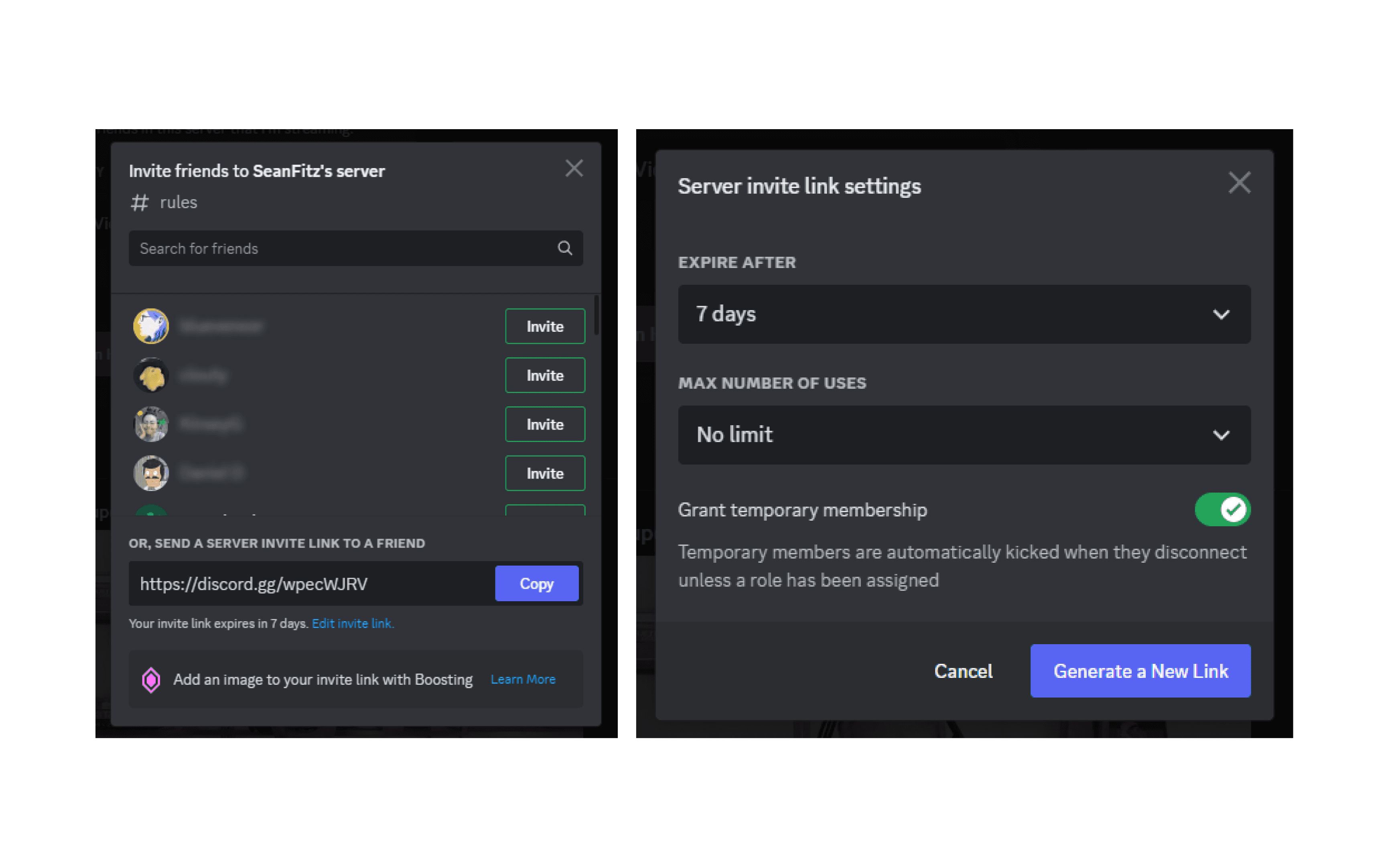This screenshot has width=1388, height=868.
Task: Toggle Grant temporary membership off
Action: click(x=1222, y=509)
